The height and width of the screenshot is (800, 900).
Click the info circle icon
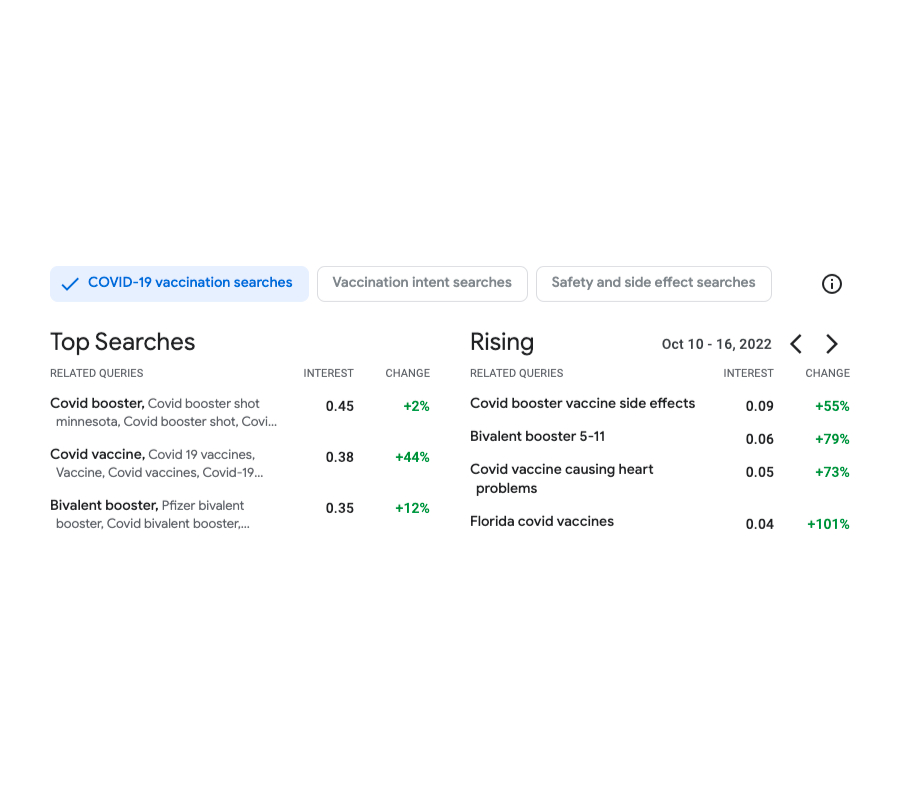point(832,284)
